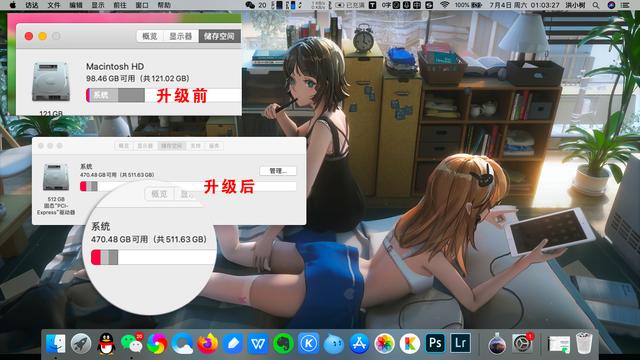Viewport: 640px width, 360px height.
Task: Open Evernote from the Dock
Action: [284, 343]
